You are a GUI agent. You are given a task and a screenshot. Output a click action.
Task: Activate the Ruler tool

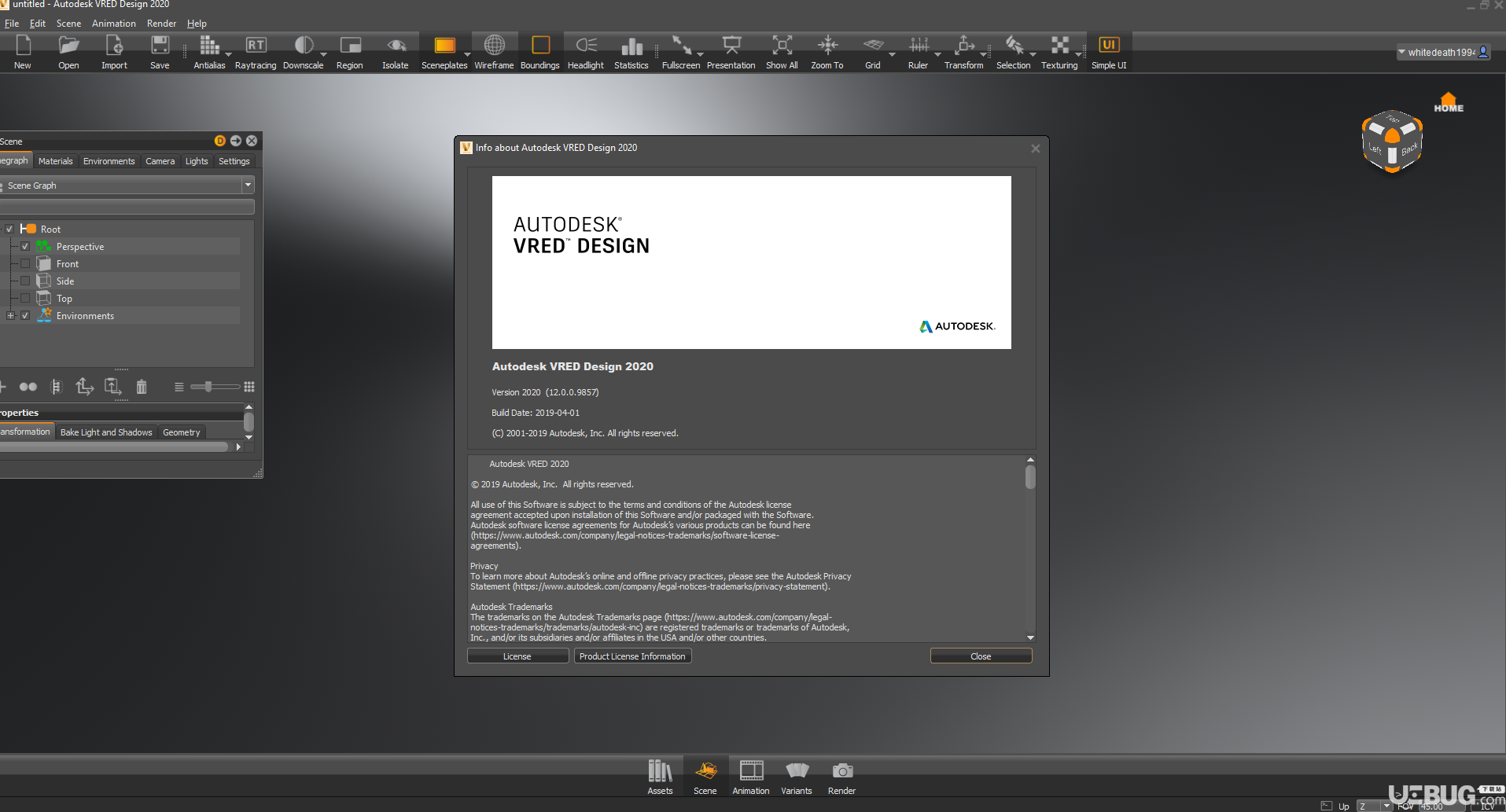click(x=919, y=52)
